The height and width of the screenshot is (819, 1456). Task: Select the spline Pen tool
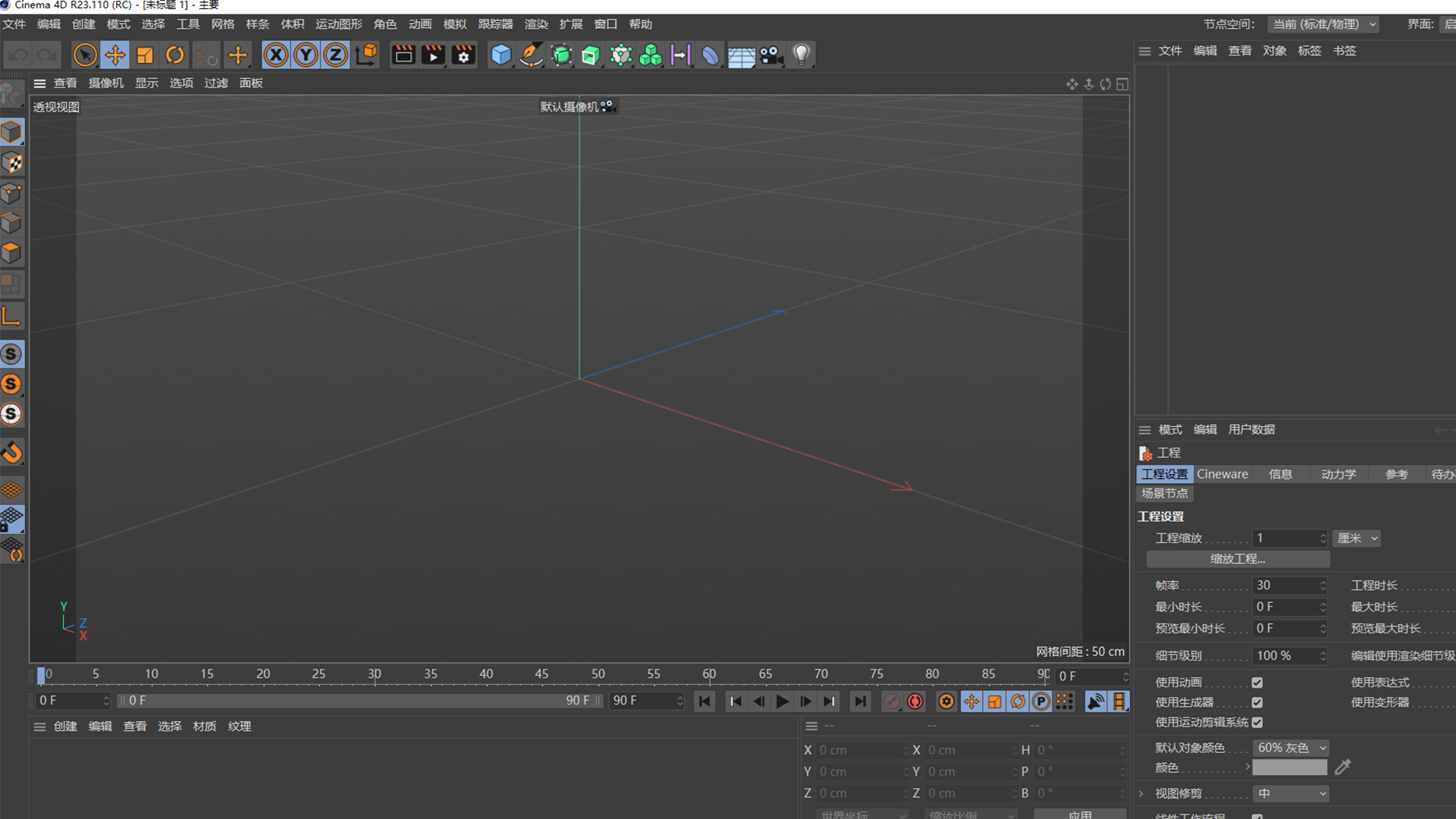coord(531,55)
